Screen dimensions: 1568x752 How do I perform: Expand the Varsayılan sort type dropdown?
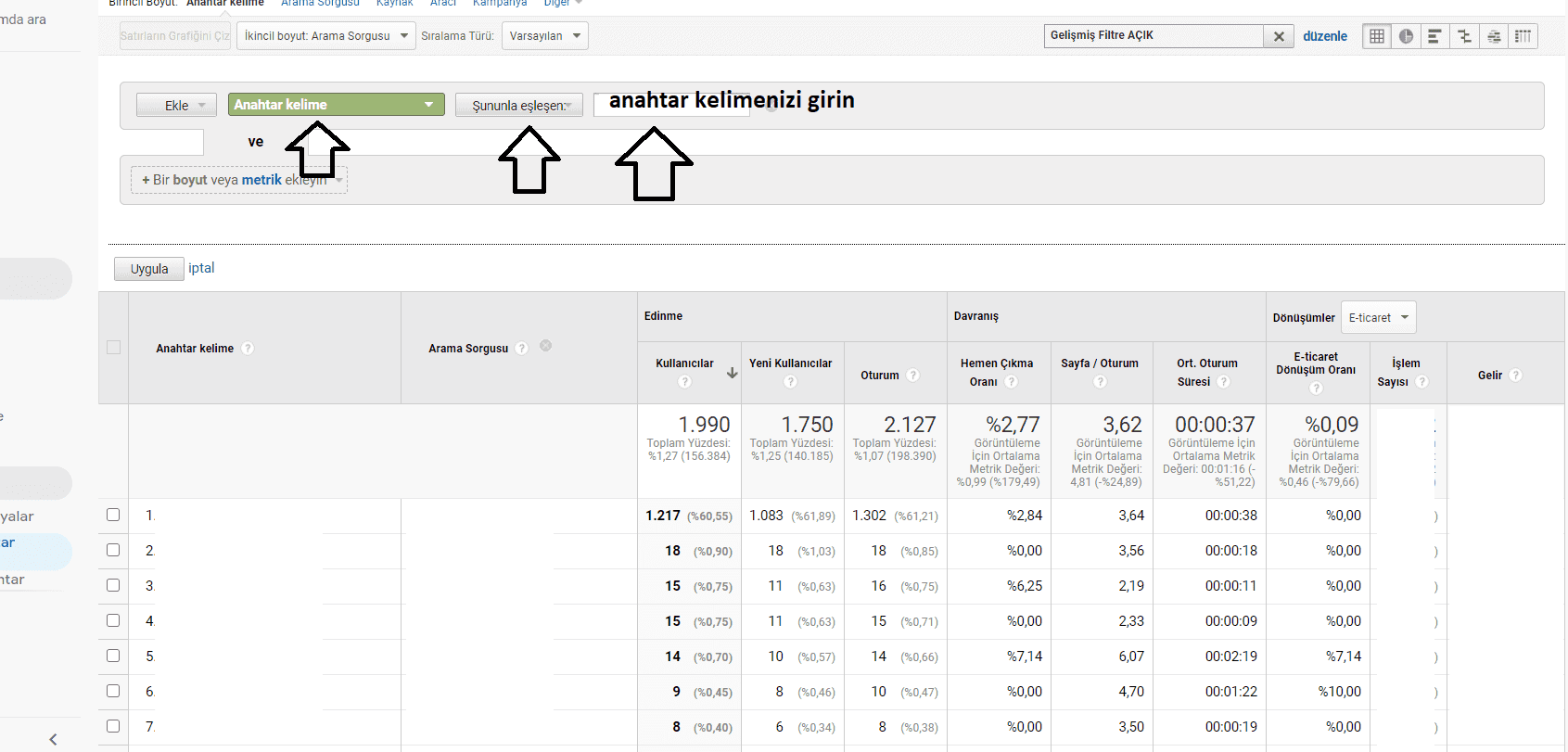coord(545,36)
